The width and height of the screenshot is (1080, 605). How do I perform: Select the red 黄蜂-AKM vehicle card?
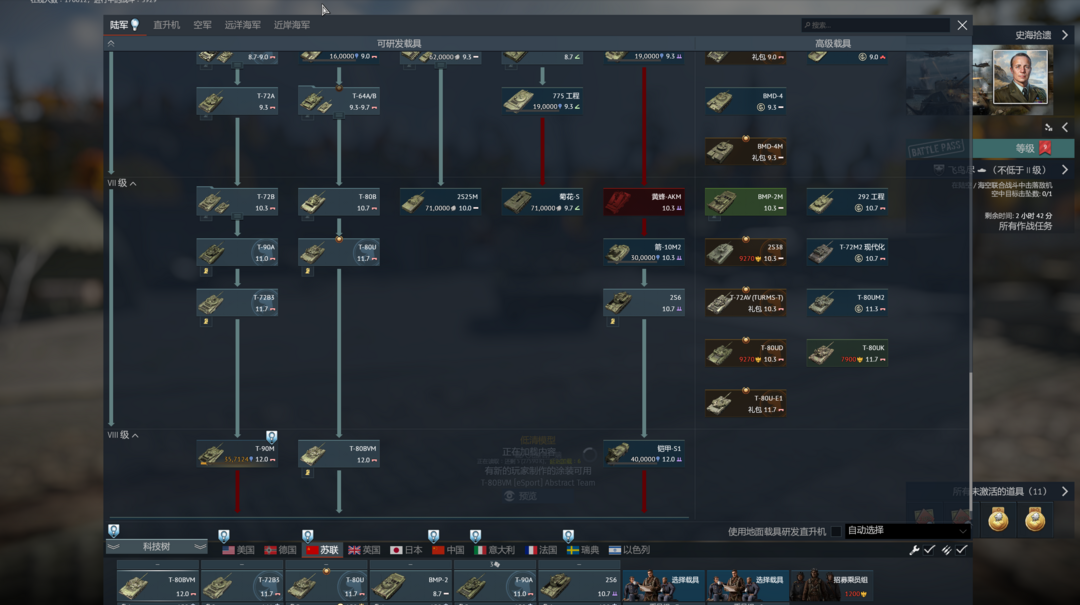(644, 202)
